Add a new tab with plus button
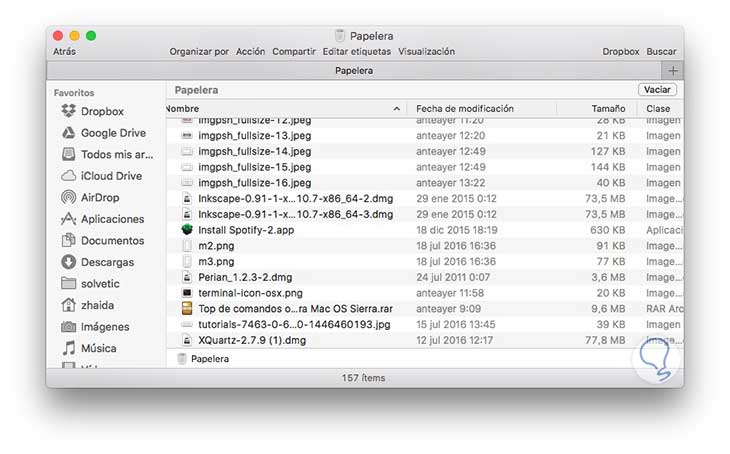The width and height of the screenshot is (730, 454). (x=673, y=71)
